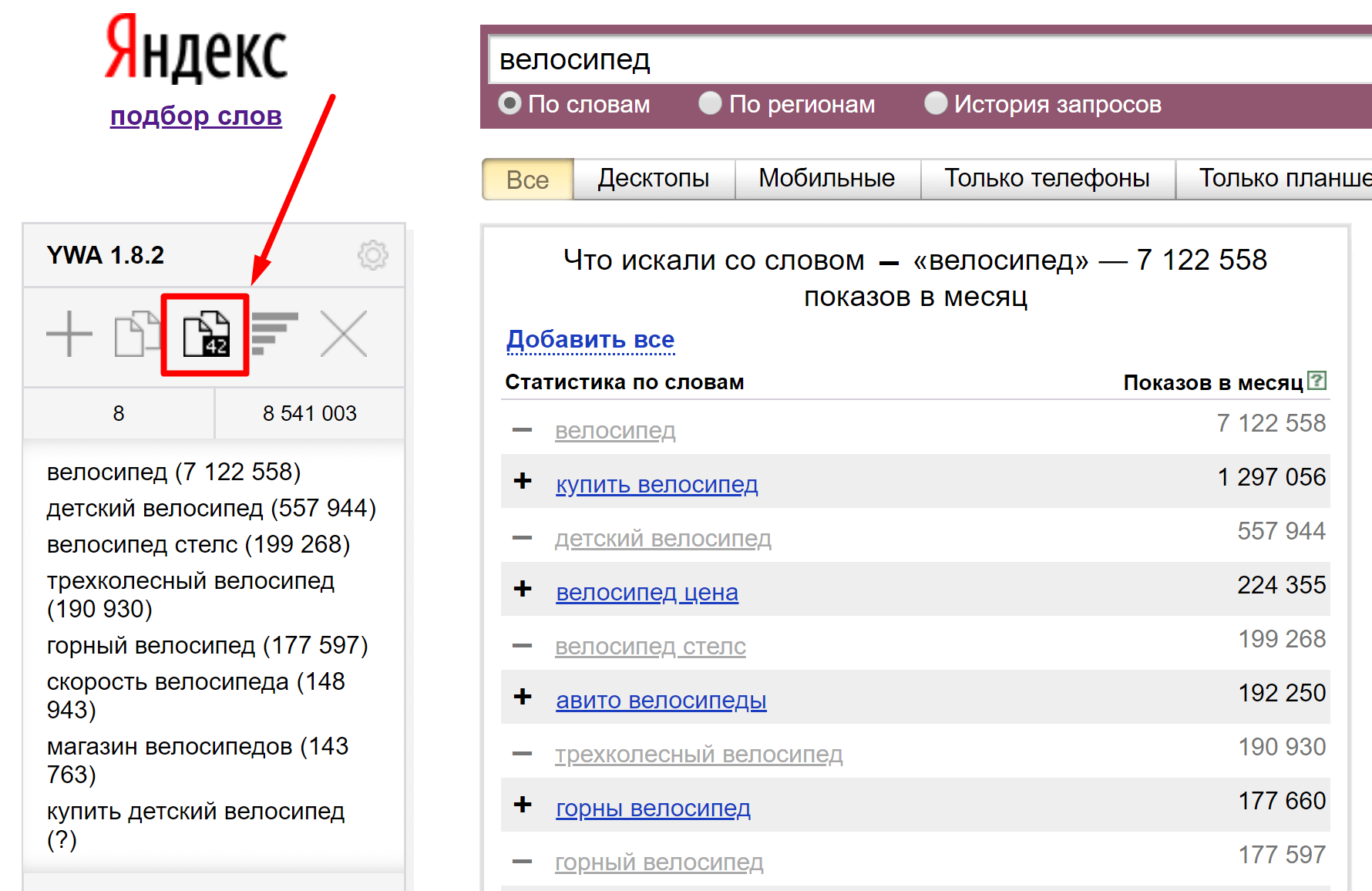Select магазин велосипедов (143 763) in YWA list

tap(197, 760)
